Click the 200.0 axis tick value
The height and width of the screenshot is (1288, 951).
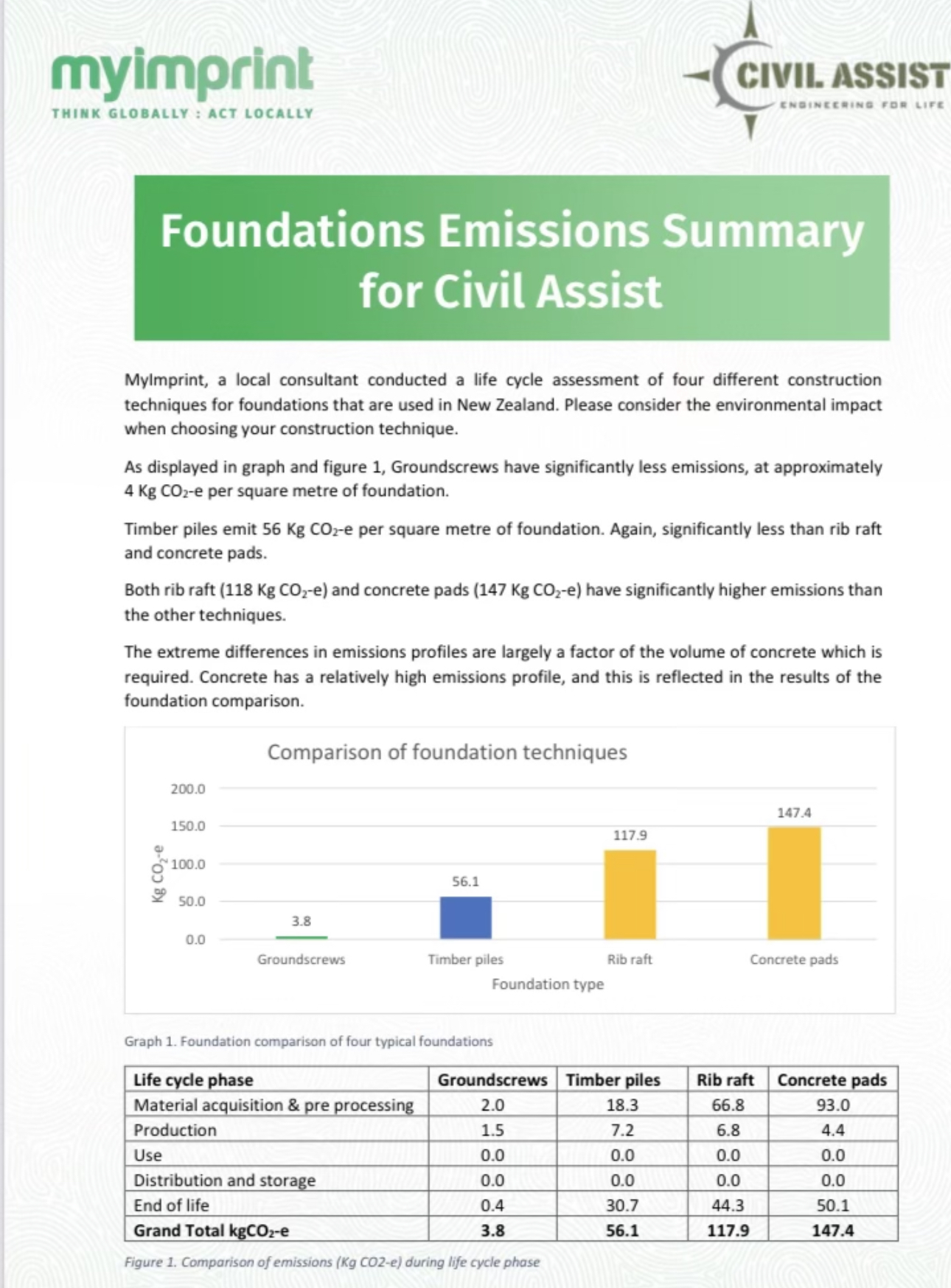(x=188, y=788)
